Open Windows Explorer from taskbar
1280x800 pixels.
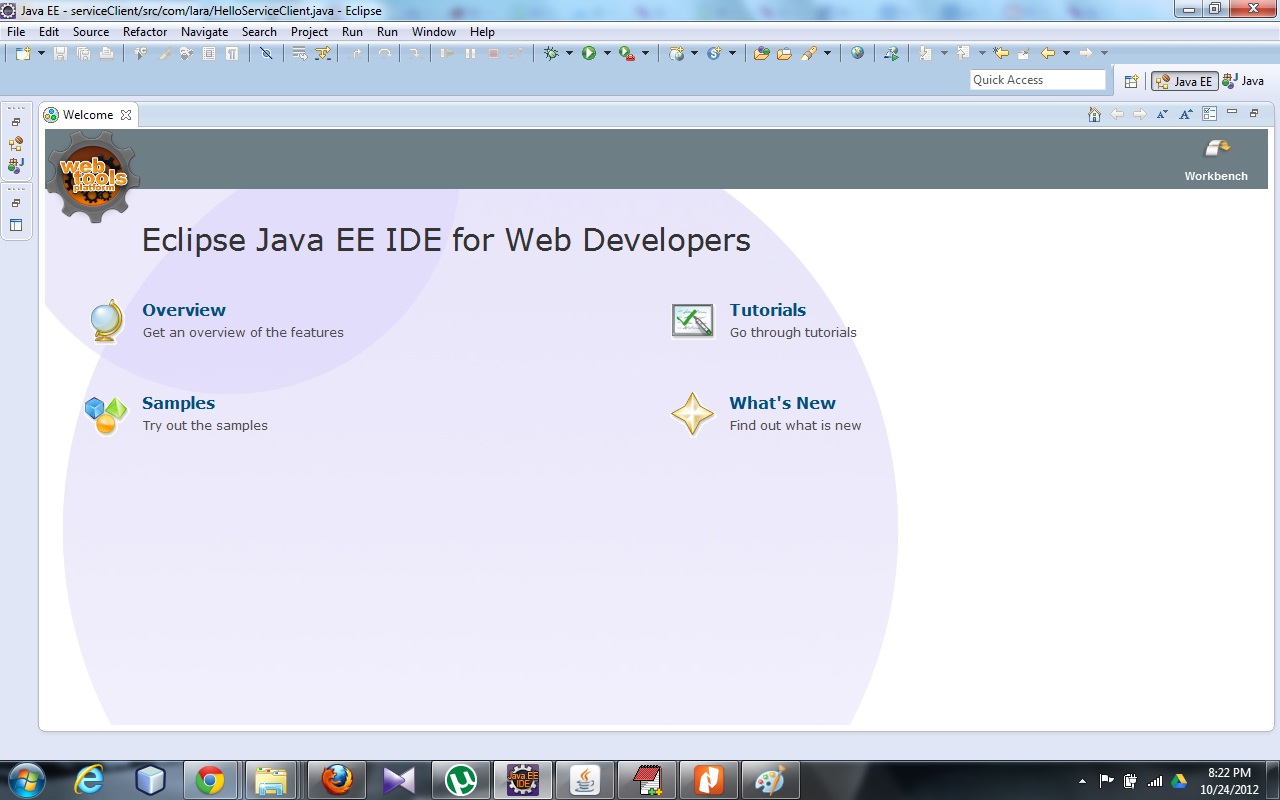pyautogui.click(x=271, y=780)
